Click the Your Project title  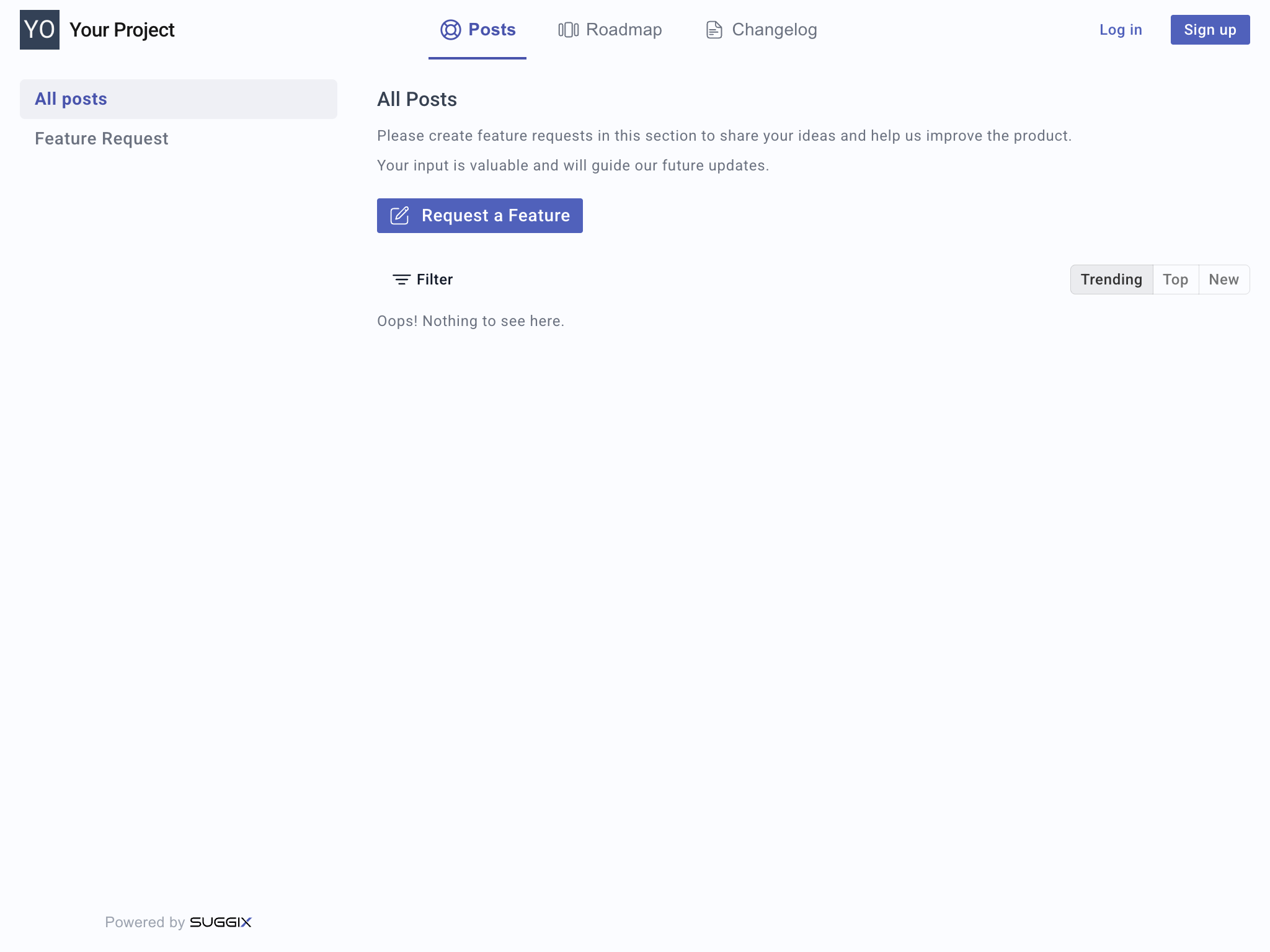[122, 30]
